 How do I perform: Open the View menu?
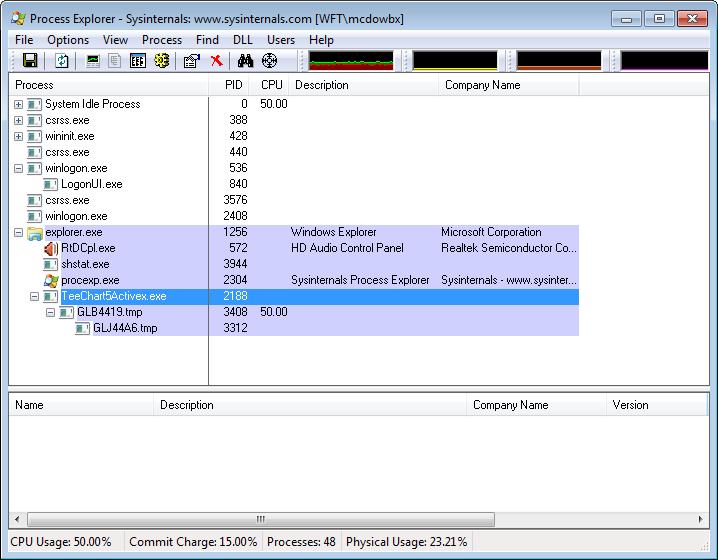115,40
